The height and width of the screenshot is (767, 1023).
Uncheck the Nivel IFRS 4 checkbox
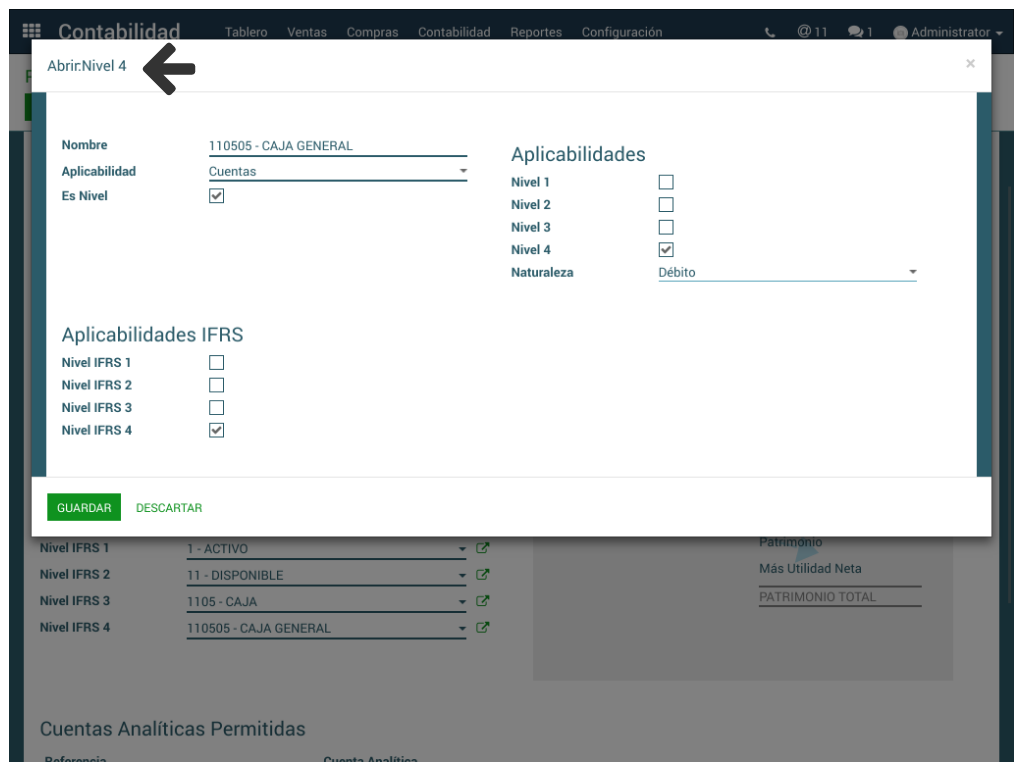click(x=216, y=430)
